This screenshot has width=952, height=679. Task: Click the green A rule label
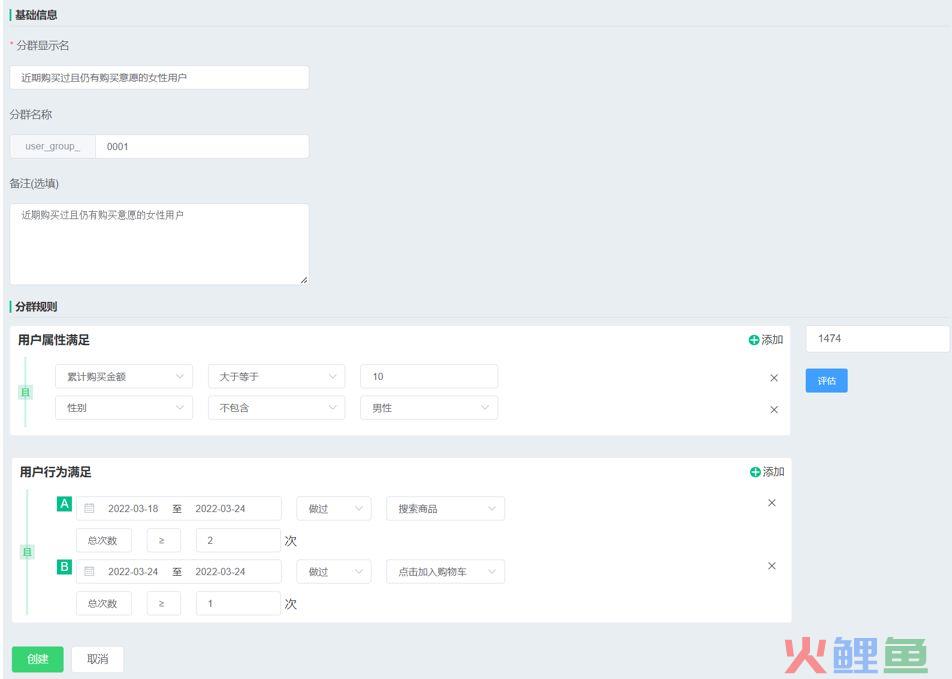(64, 504)
